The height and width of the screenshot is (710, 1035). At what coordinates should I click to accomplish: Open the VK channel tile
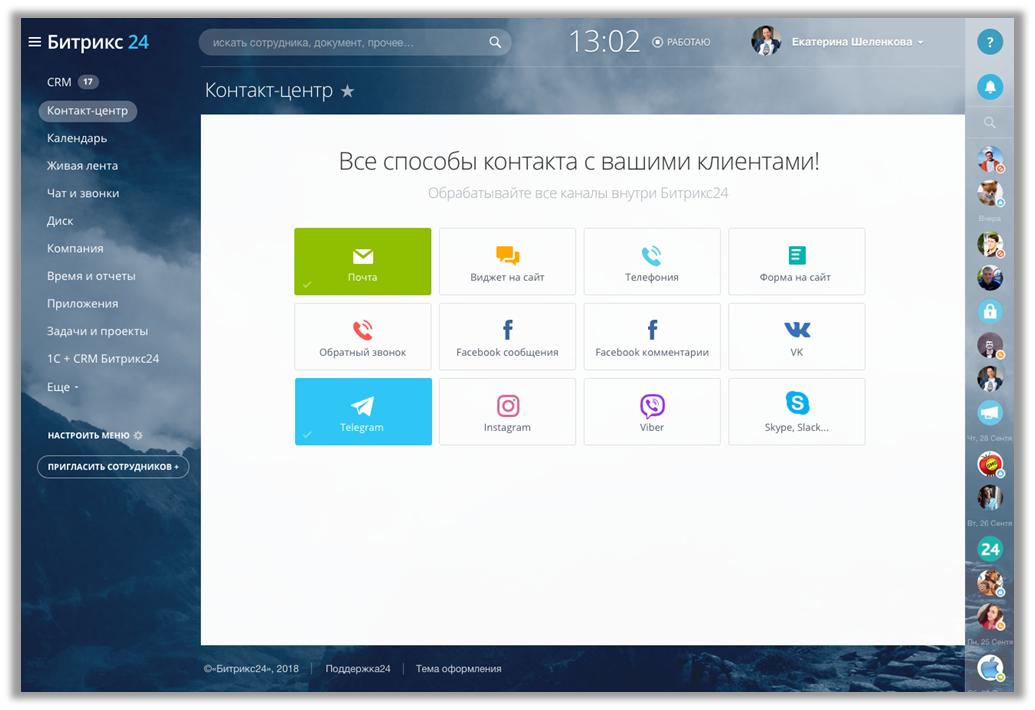tap(796, 337)
